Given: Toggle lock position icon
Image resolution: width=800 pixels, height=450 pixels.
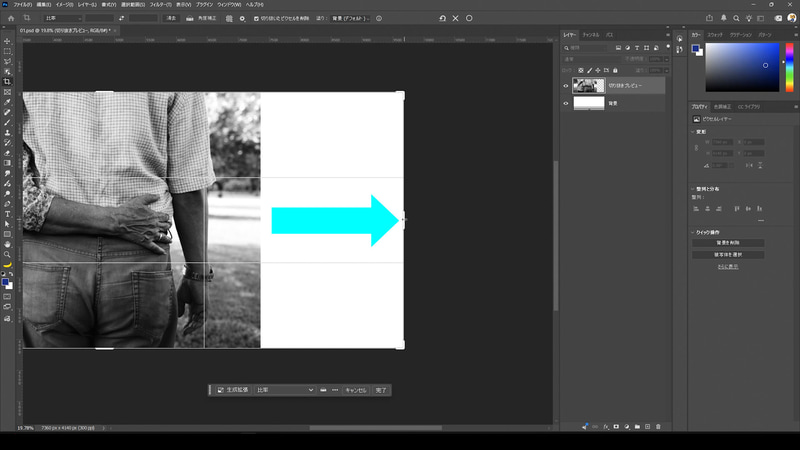Looking at the screenshot, I should pyautogui.click(x=597, y=70).
